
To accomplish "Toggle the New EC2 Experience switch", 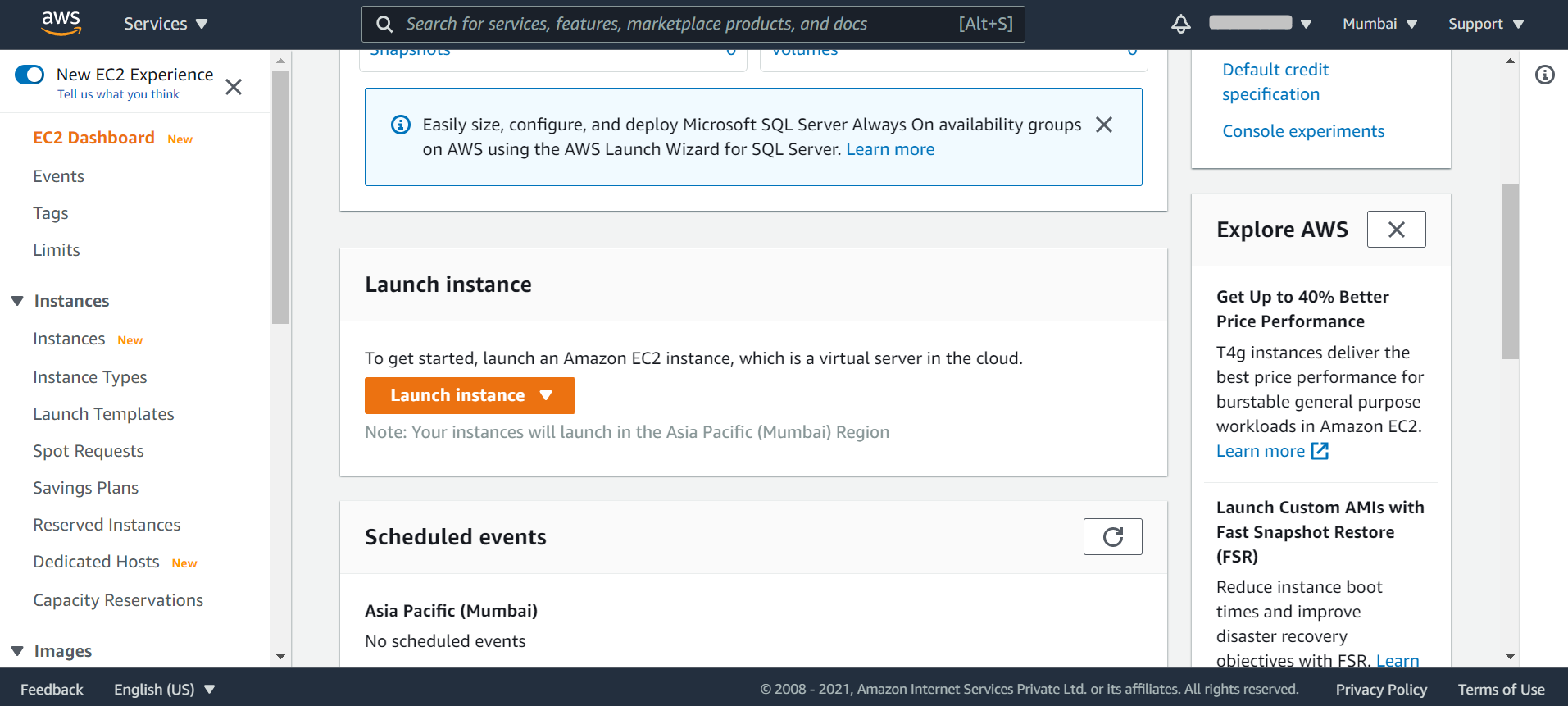I will [30, 75].
